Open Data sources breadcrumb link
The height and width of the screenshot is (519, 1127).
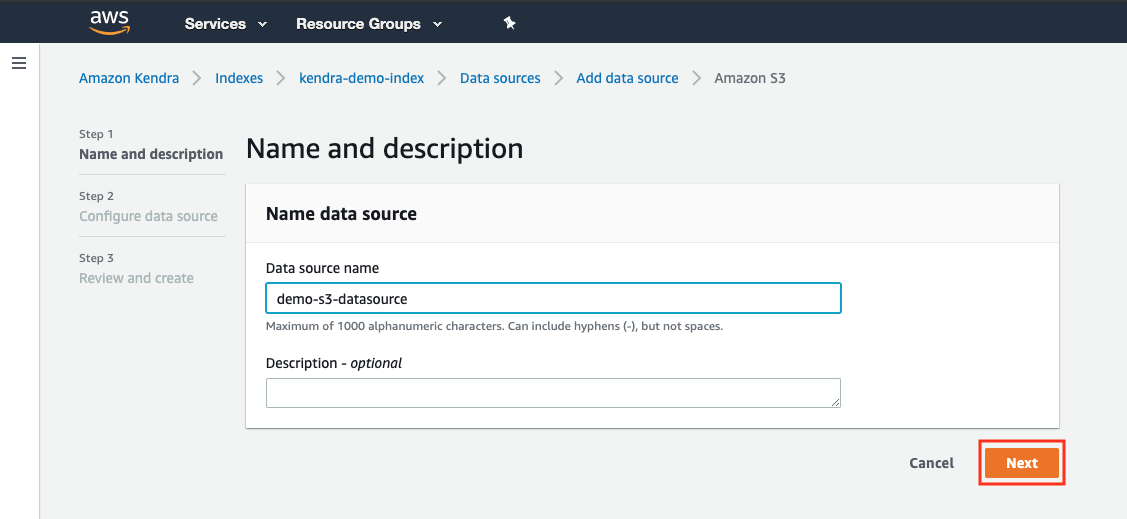[500, 78]
